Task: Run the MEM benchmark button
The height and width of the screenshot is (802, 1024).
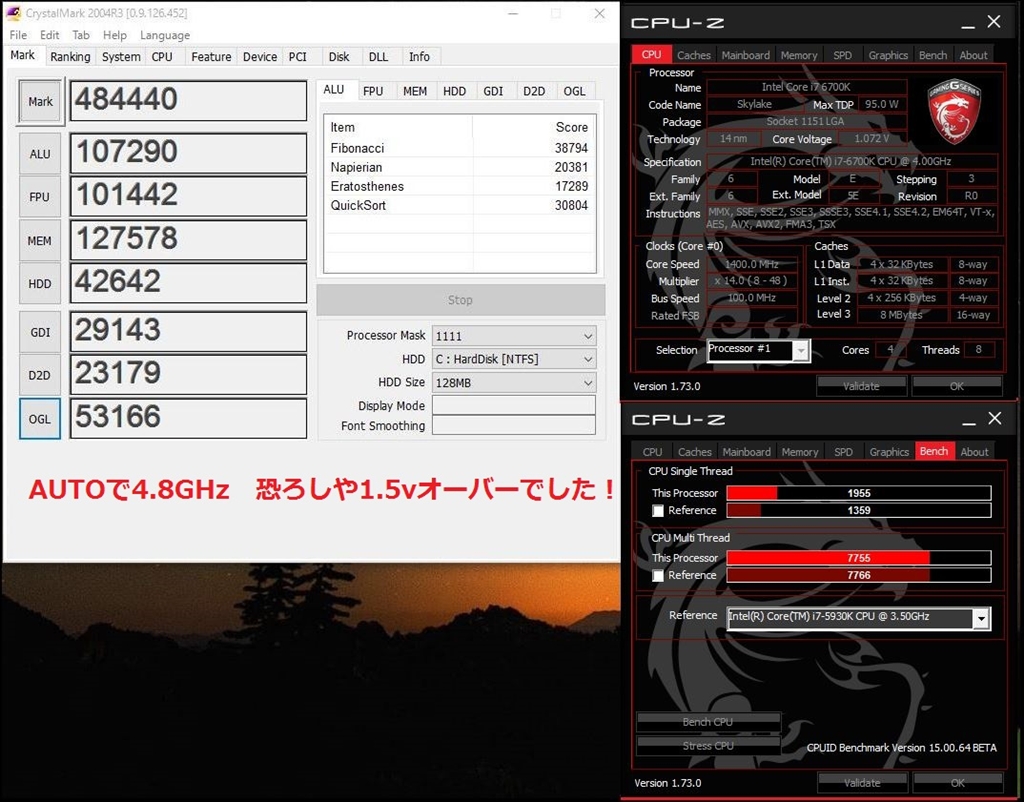Action: (40, 241)
